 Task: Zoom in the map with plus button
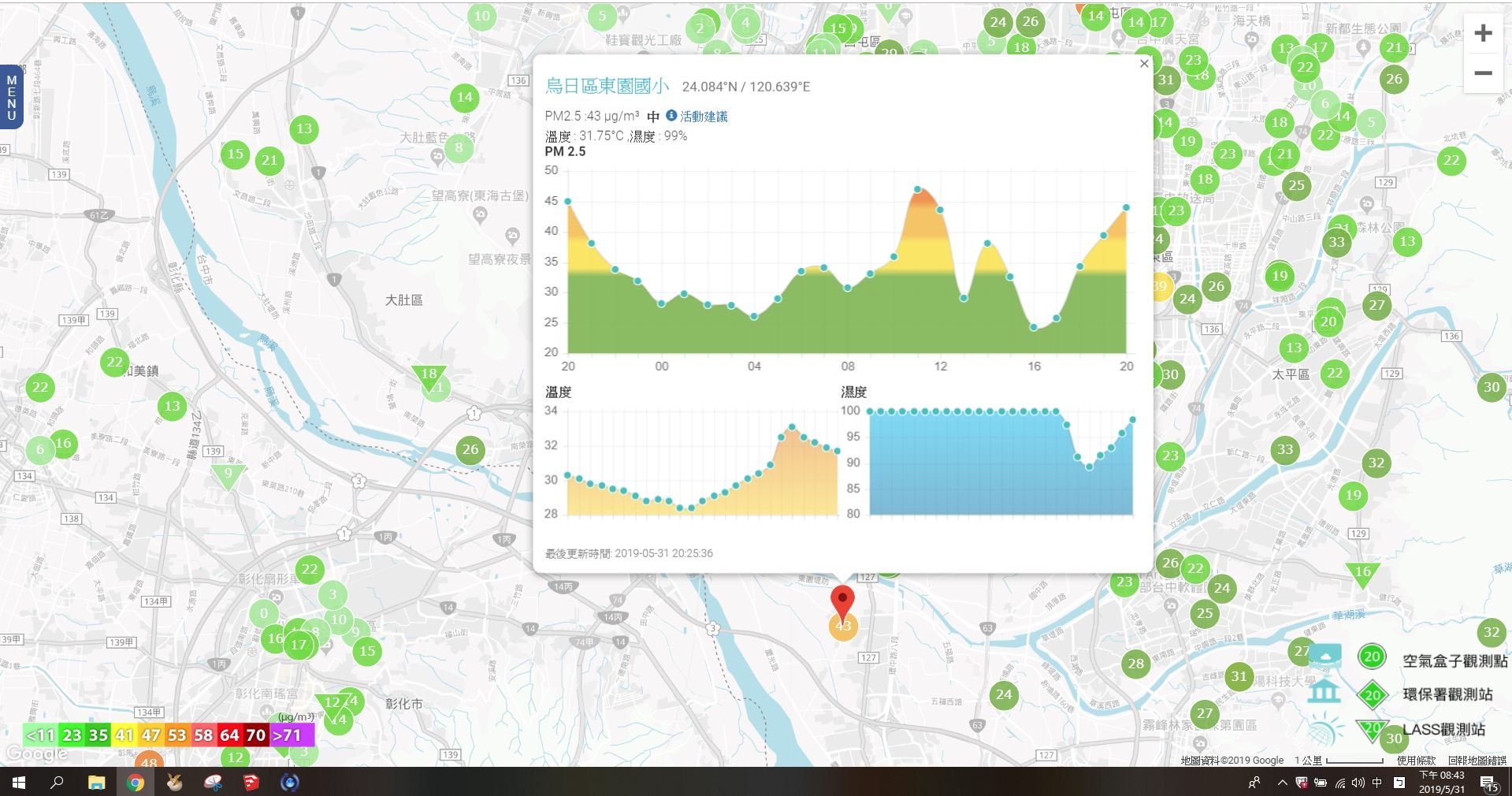click(x=1483, y=33)
